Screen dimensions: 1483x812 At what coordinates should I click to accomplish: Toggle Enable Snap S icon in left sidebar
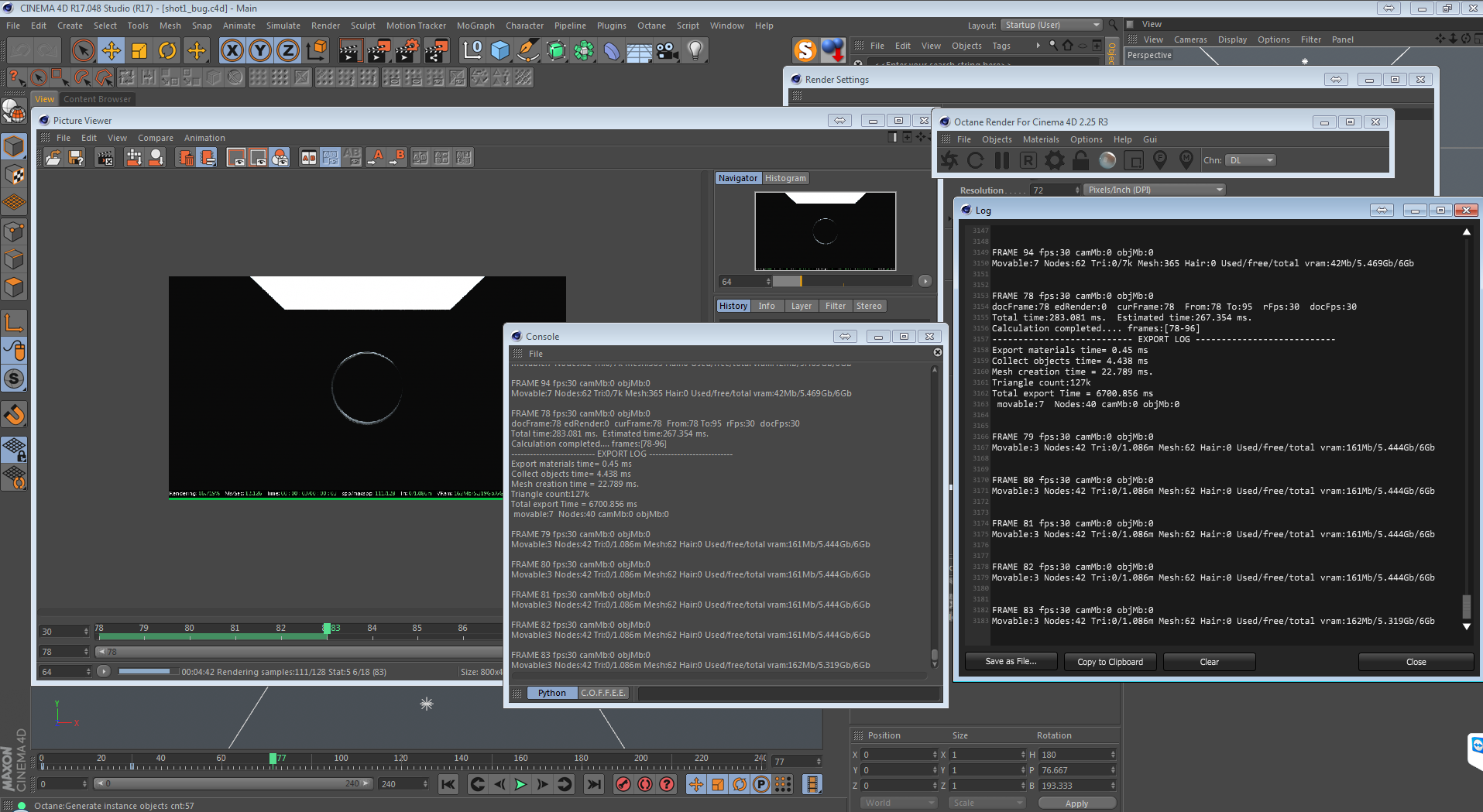pos(14,379)
